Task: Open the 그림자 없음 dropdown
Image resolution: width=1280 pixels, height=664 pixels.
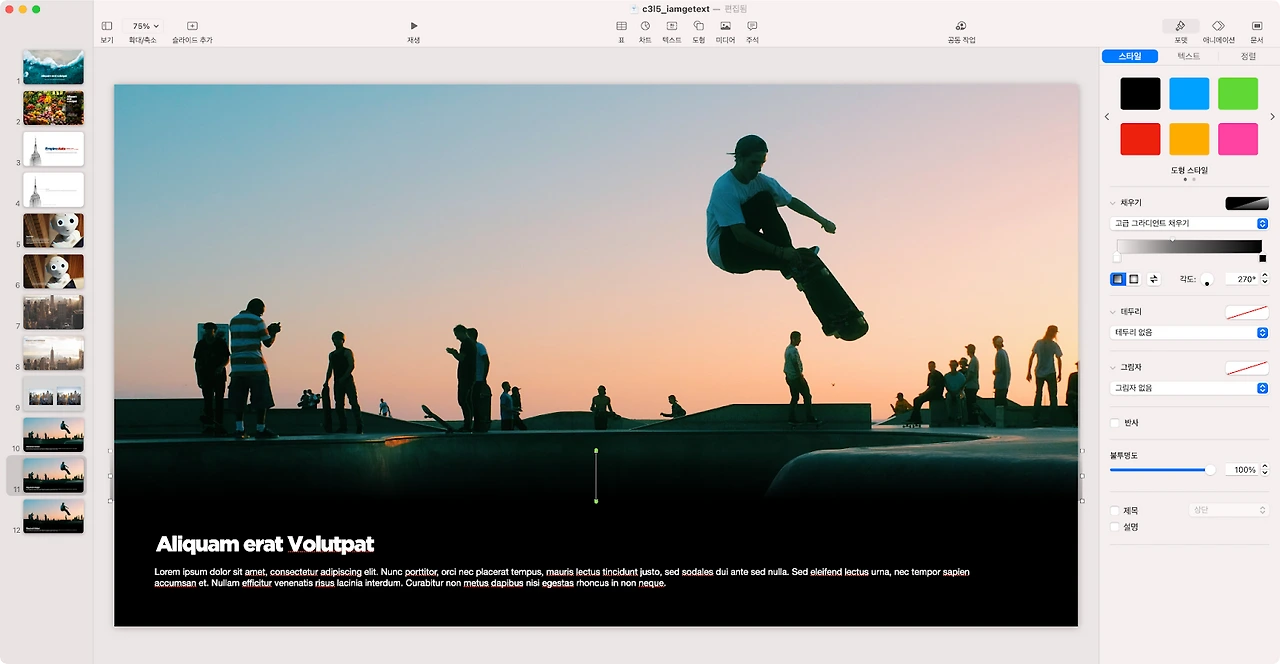Action: 1189,388
